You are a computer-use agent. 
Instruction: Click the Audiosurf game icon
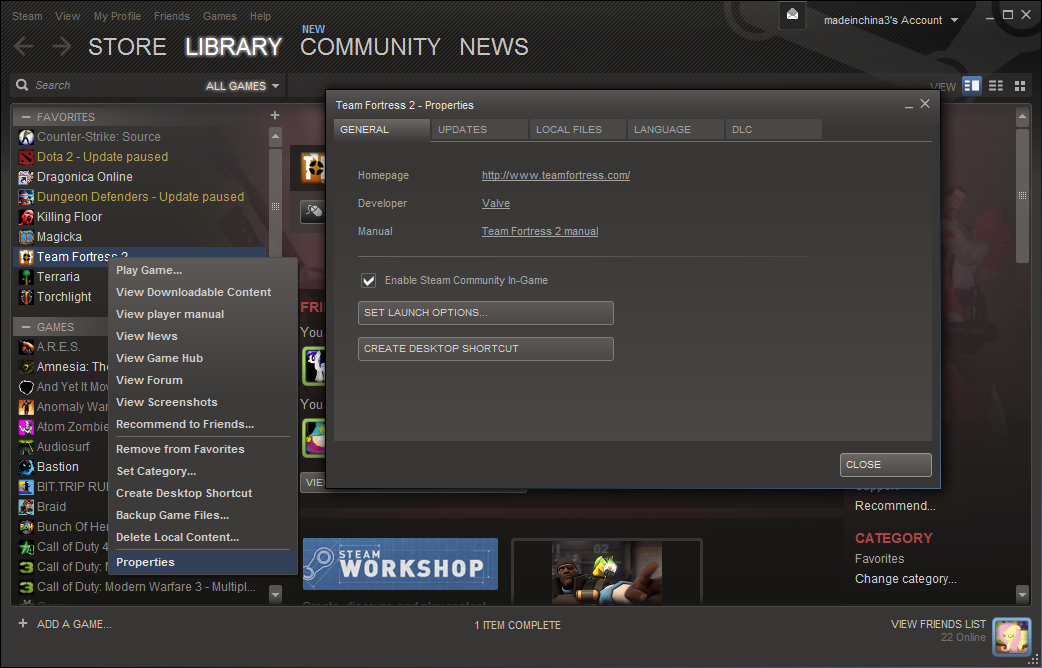(x=26, y=447)
